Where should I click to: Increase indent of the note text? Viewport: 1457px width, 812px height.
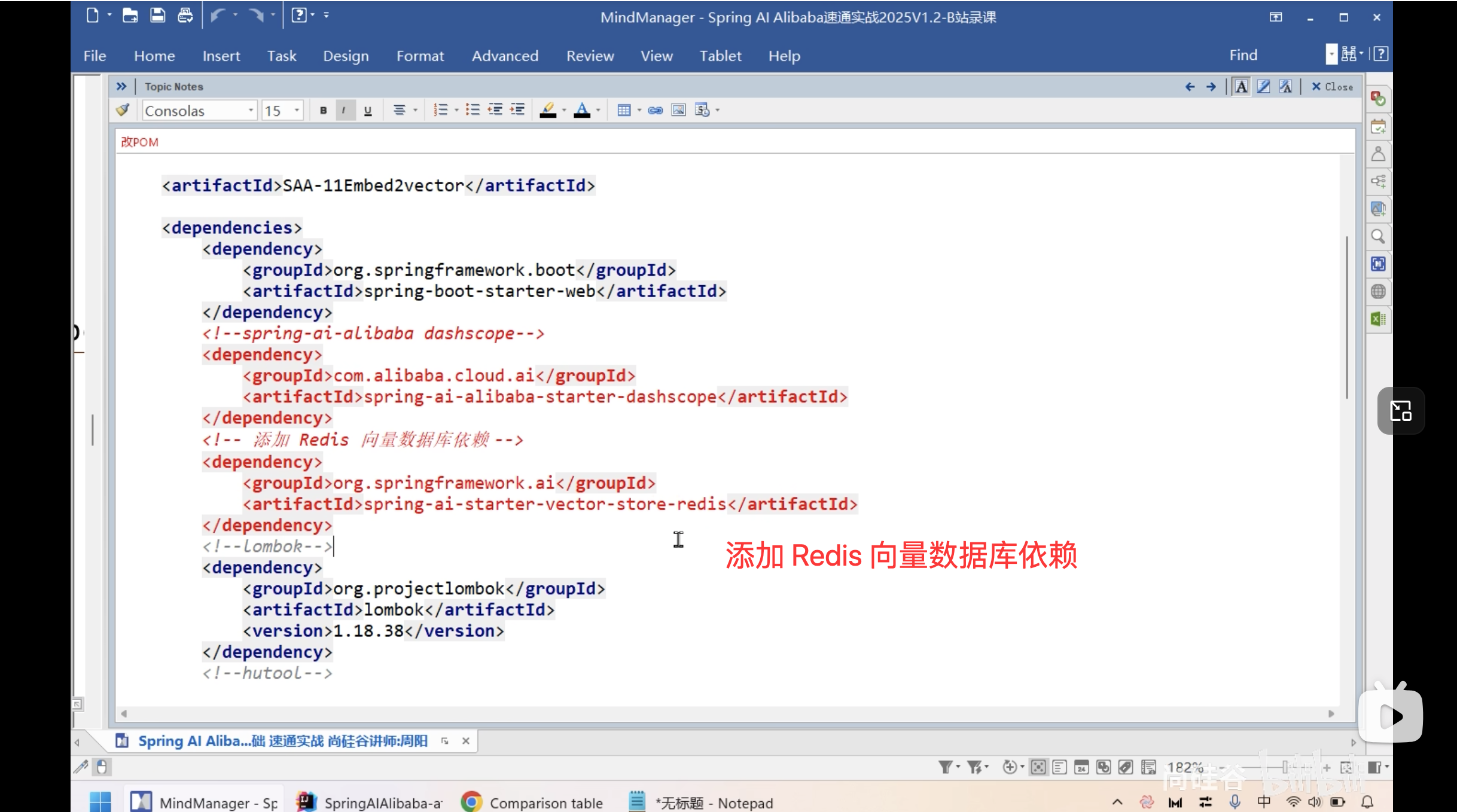[517, 110]
